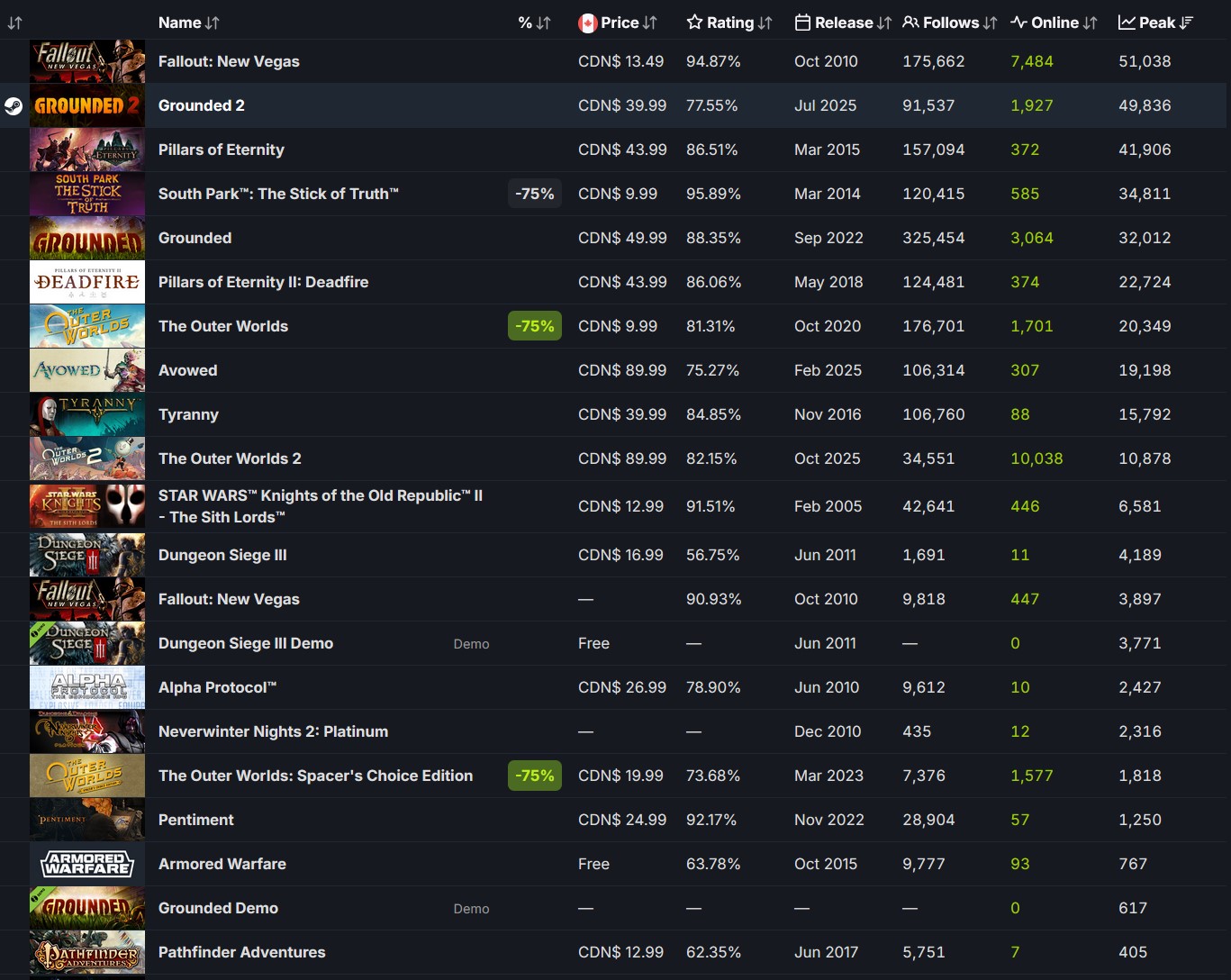Click the sort arrows in the first column header
The image size is (1231, 980).
tap(14, 23)
